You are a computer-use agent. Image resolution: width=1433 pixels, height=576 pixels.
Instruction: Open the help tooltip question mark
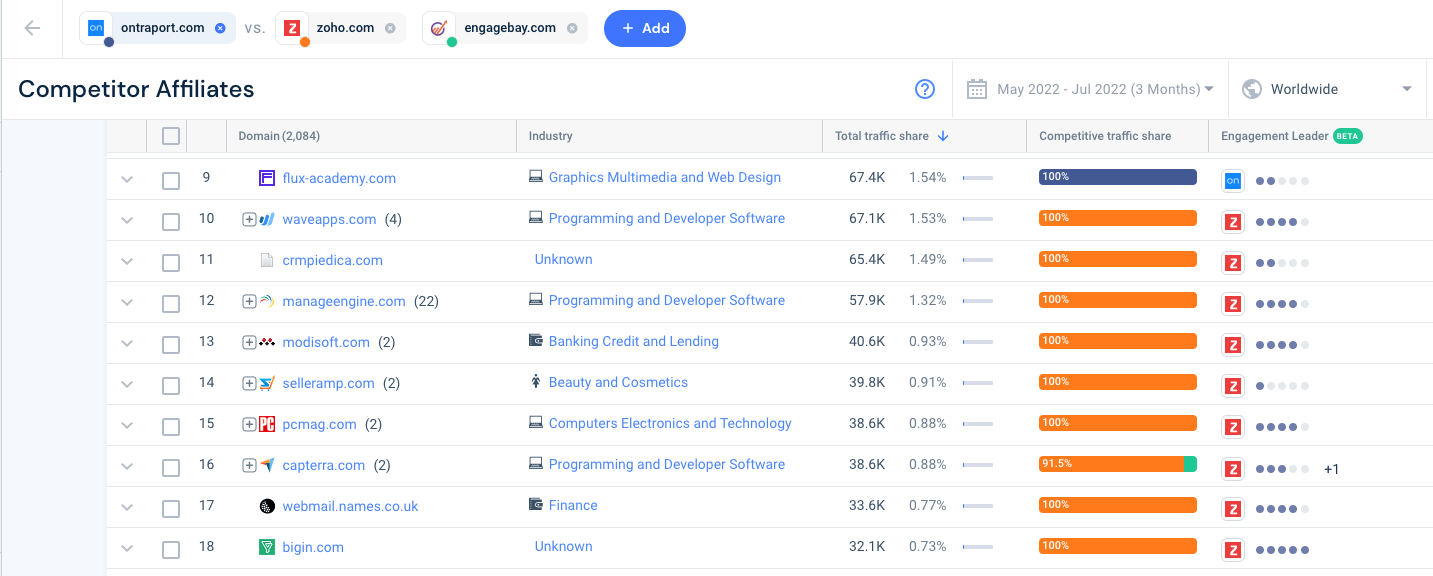pos(924,89)
